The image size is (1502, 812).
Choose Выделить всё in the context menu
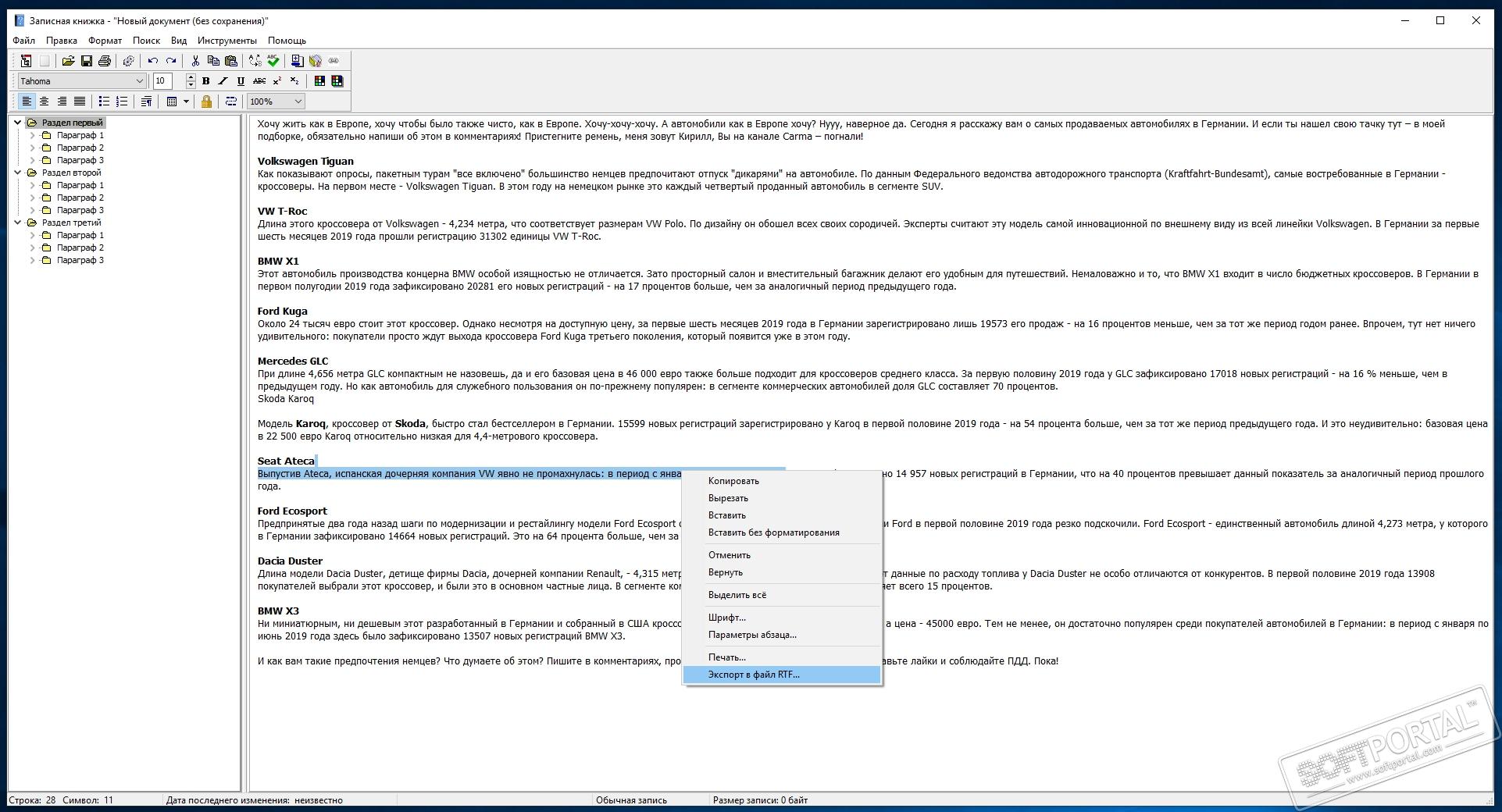coord(782,595)
